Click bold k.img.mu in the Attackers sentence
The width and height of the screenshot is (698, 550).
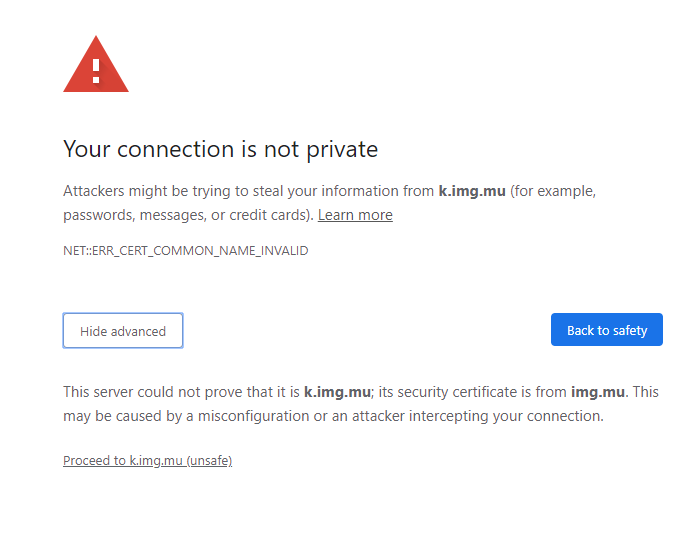[x=472, y=190]
